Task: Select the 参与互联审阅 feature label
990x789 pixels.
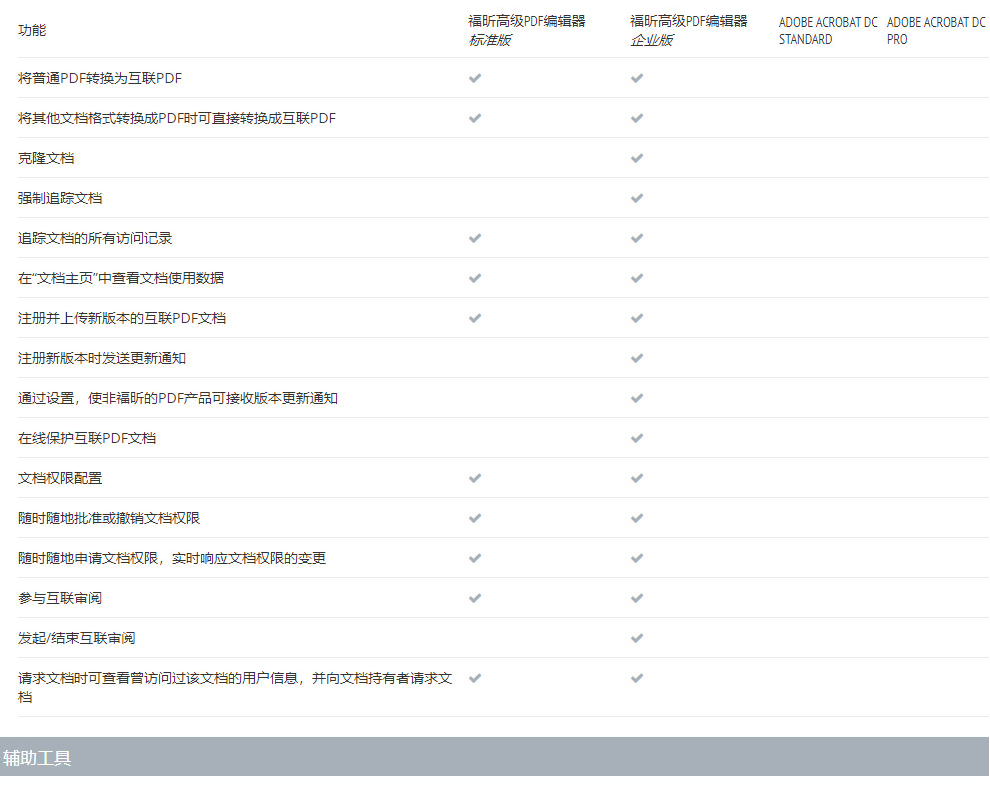Action: click(60, 598)
